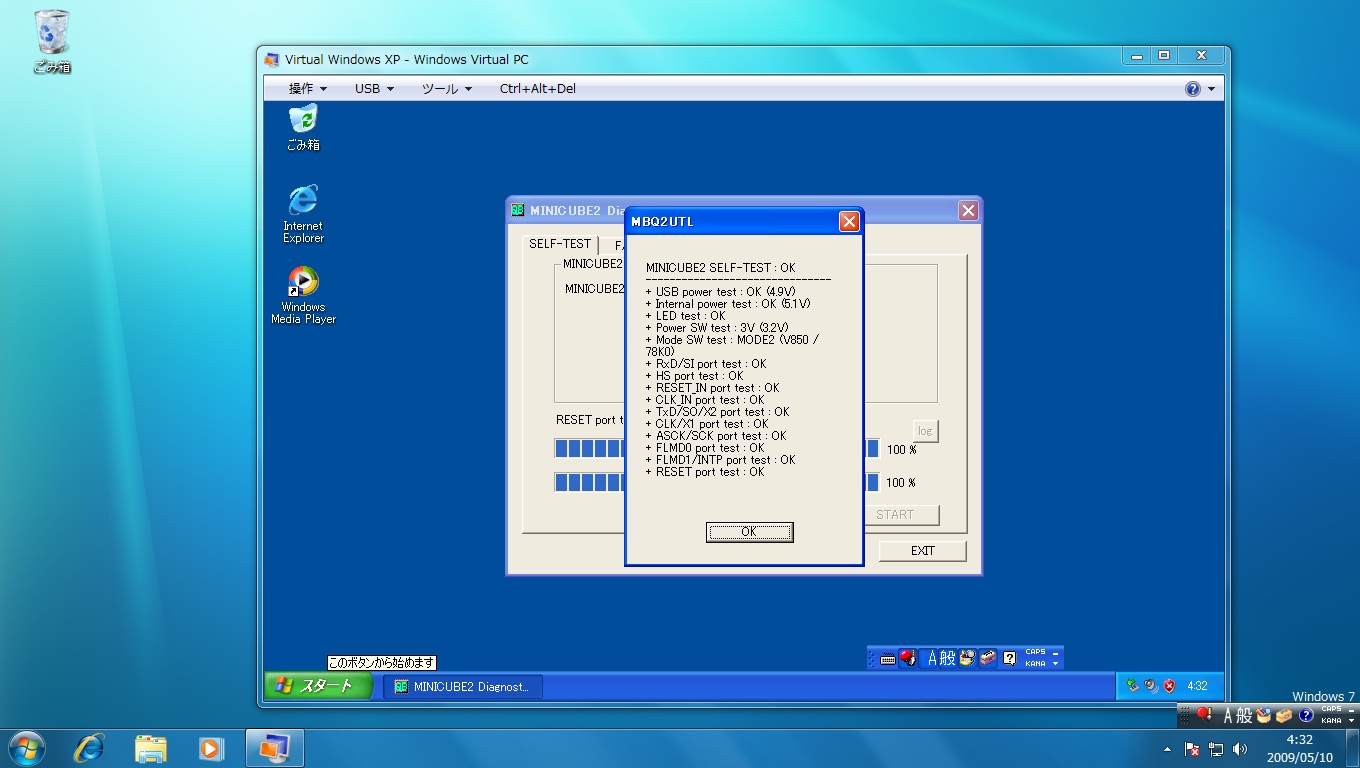
Task: Select MINICUBE2 Diagnost... in XP taskbar
Action: tap(463, 686)
